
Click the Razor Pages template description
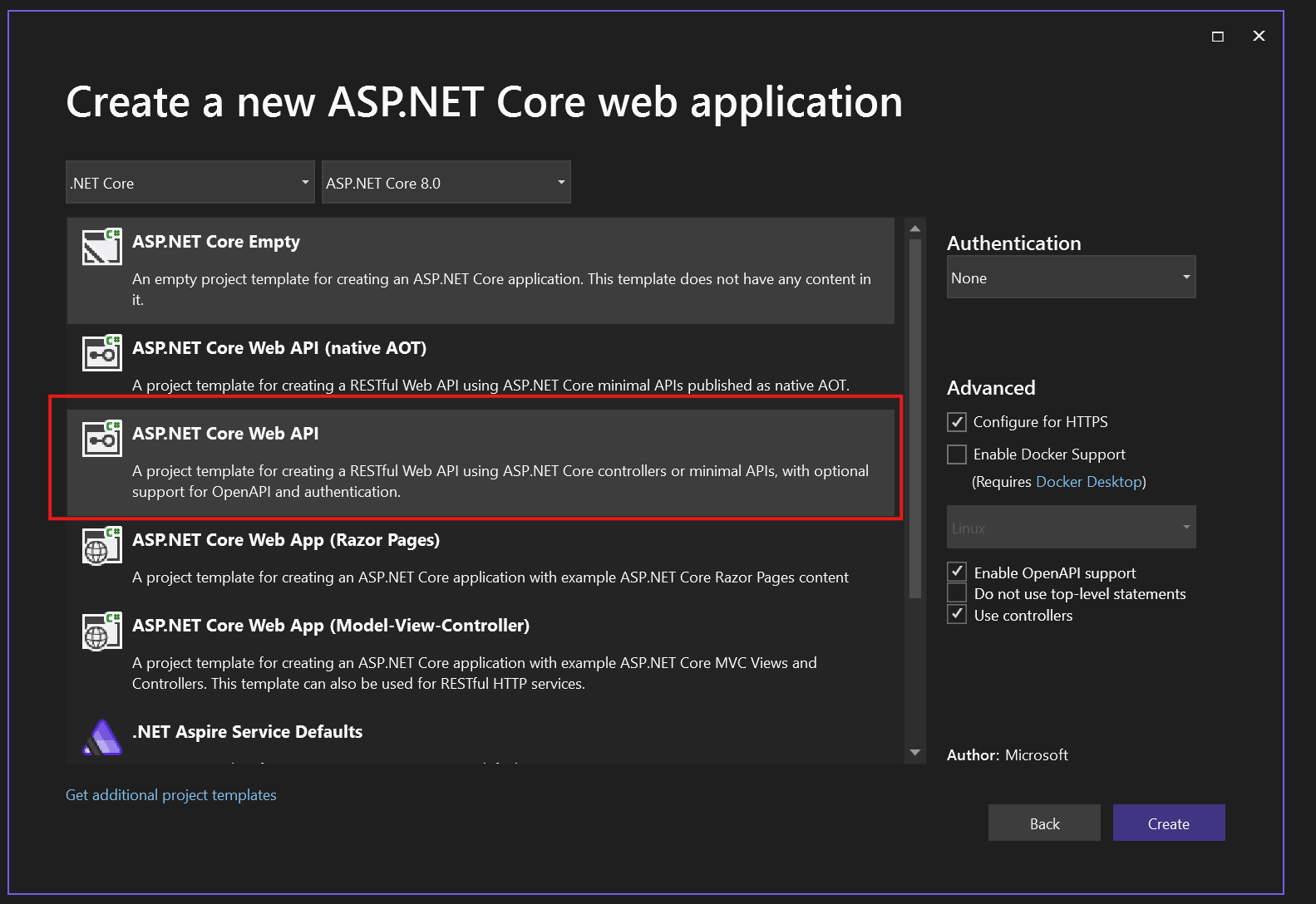(490, 577)
